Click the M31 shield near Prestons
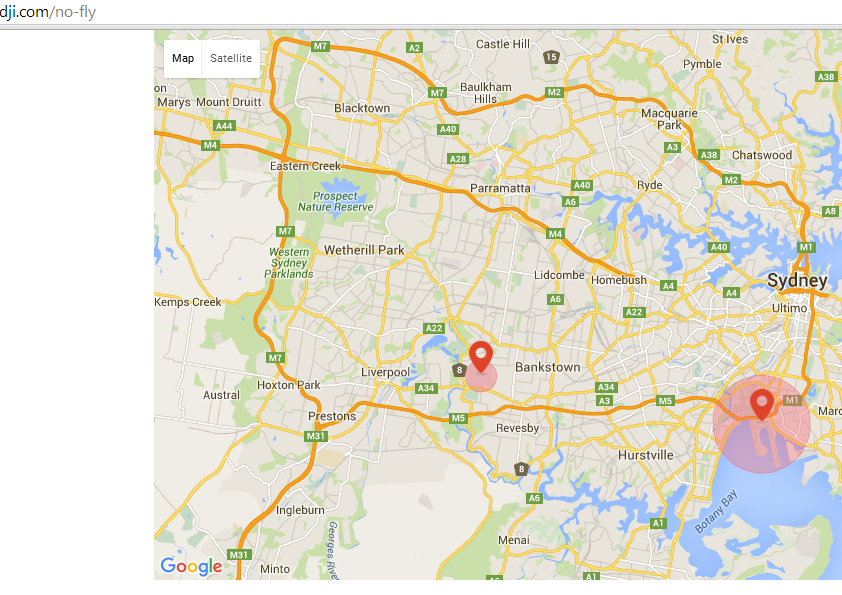This screenshot has width=842, height=595. [x=316, y=436]
